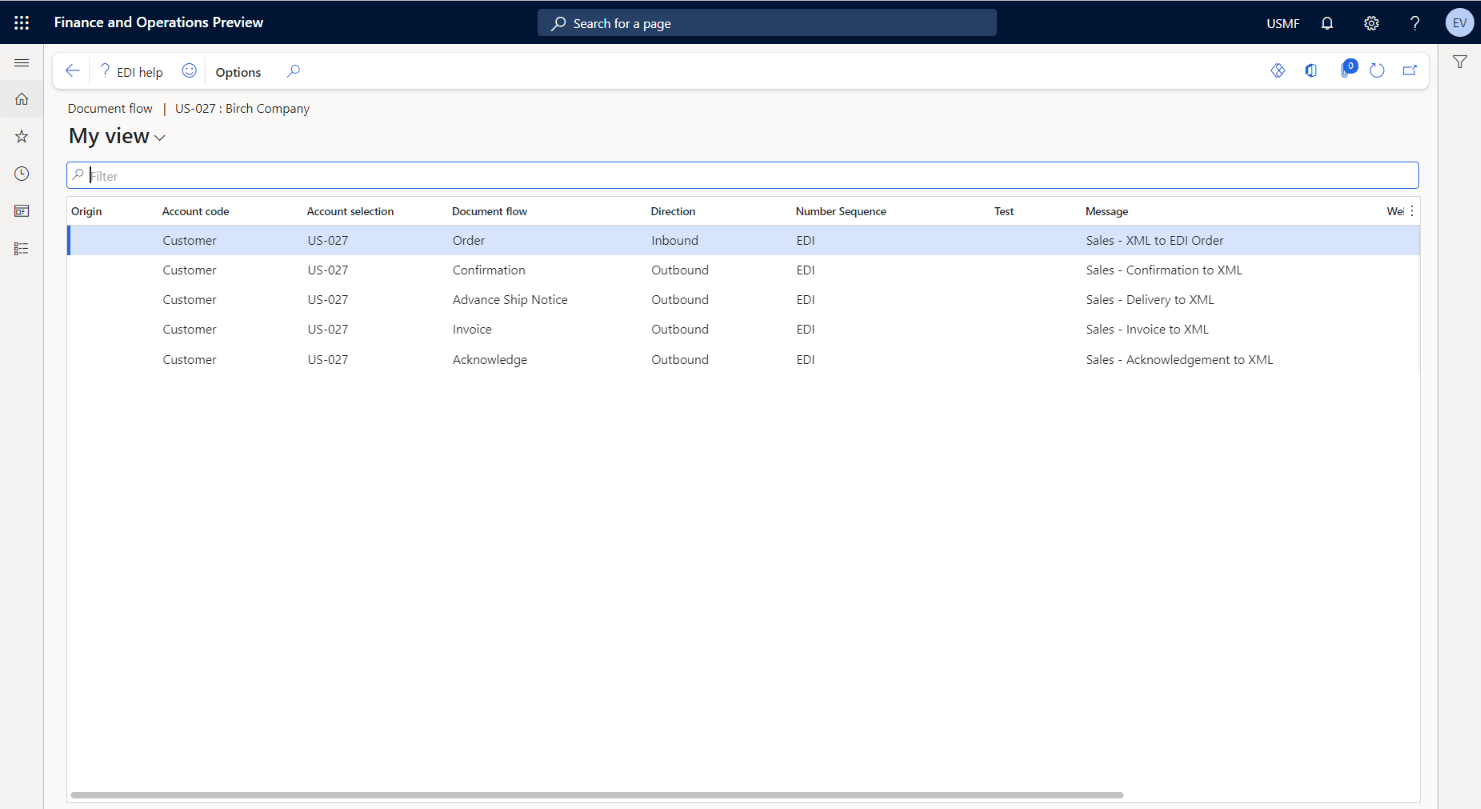
Task: Click Search for a page box
Action: point(767,23)
